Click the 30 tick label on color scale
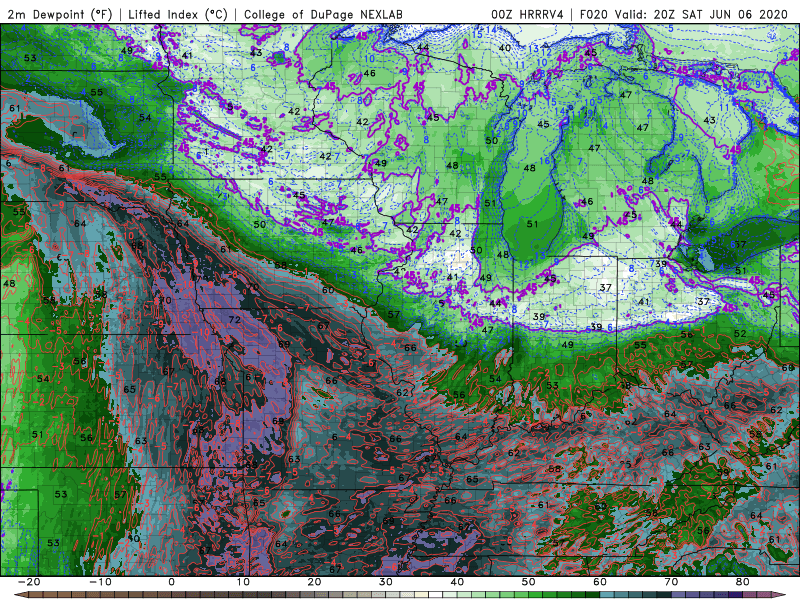This screenshot has width=800, height=600. click(x=386, y=582)
